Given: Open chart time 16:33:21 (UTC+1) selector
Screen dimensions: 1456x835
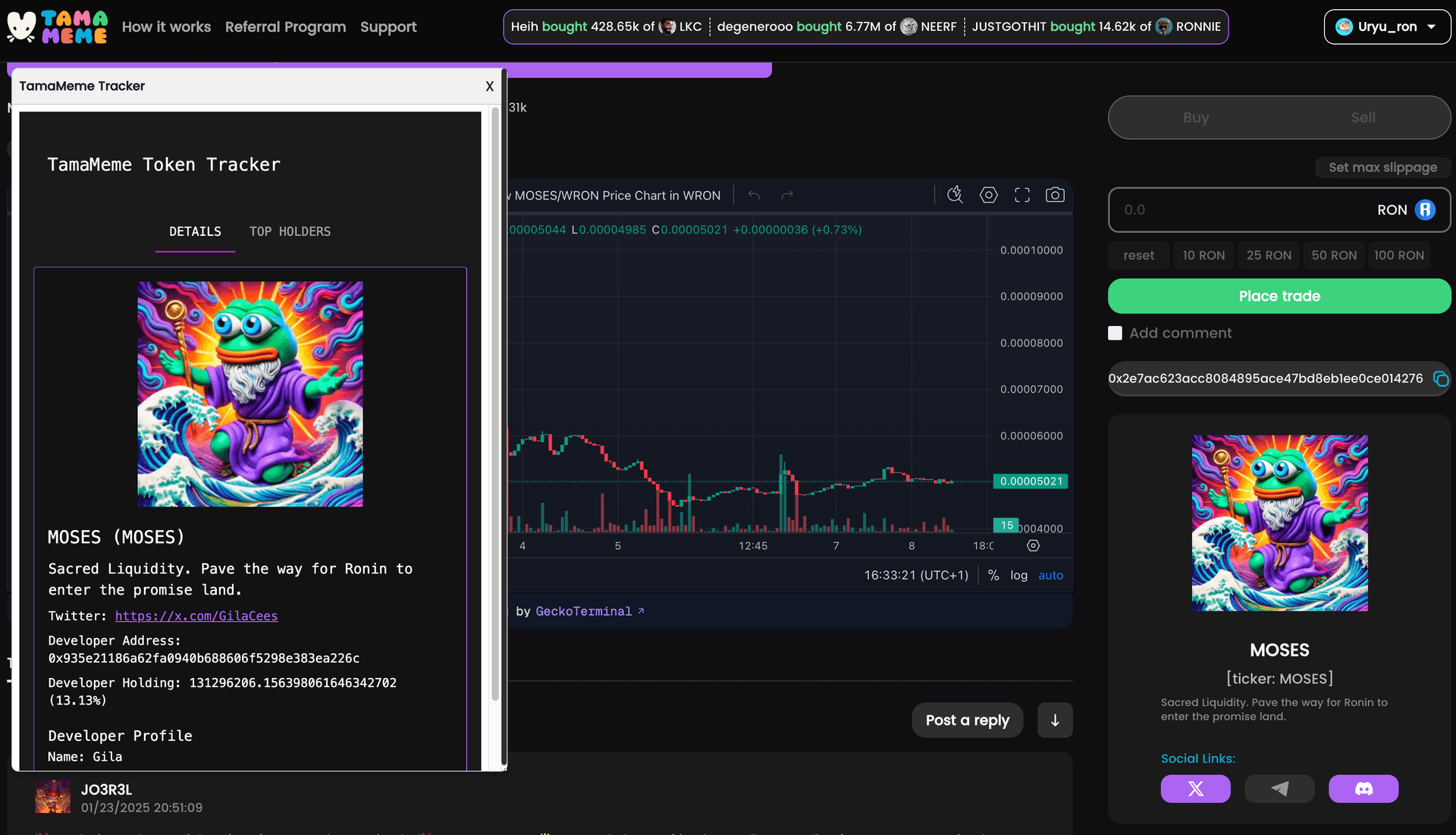Looking at the screenshot, I should pyautogui.click(x=916, y=576).
